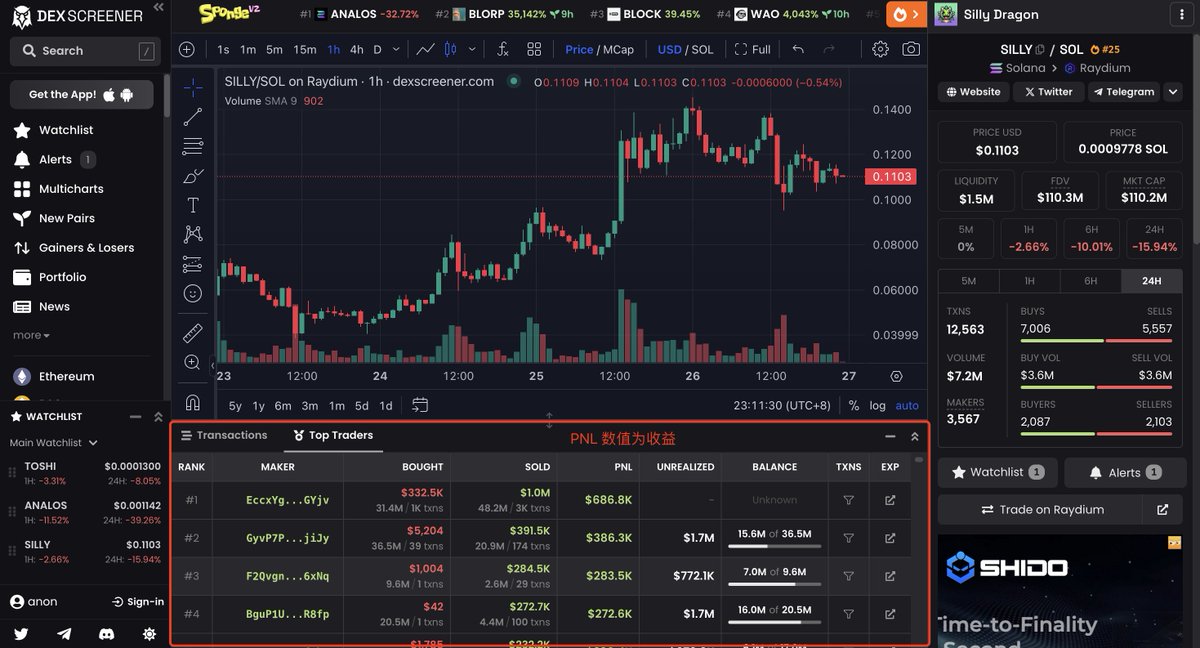Select the zoom in tool
This screenshot has height=648, width=1200.
193,362
